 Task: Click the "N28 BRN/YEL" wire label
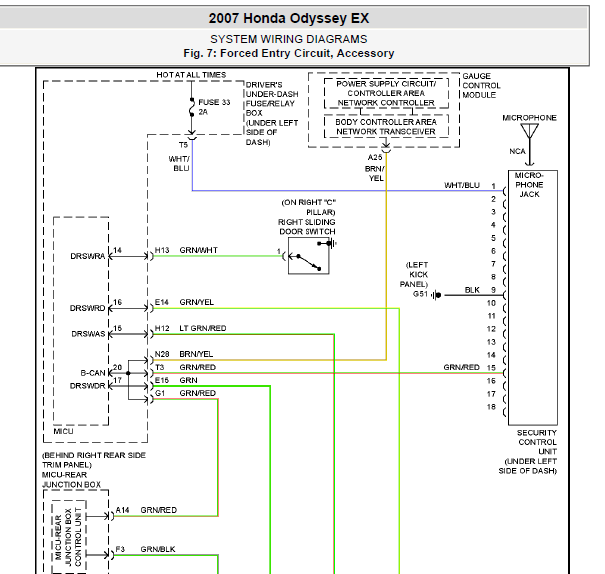(184, 354)
